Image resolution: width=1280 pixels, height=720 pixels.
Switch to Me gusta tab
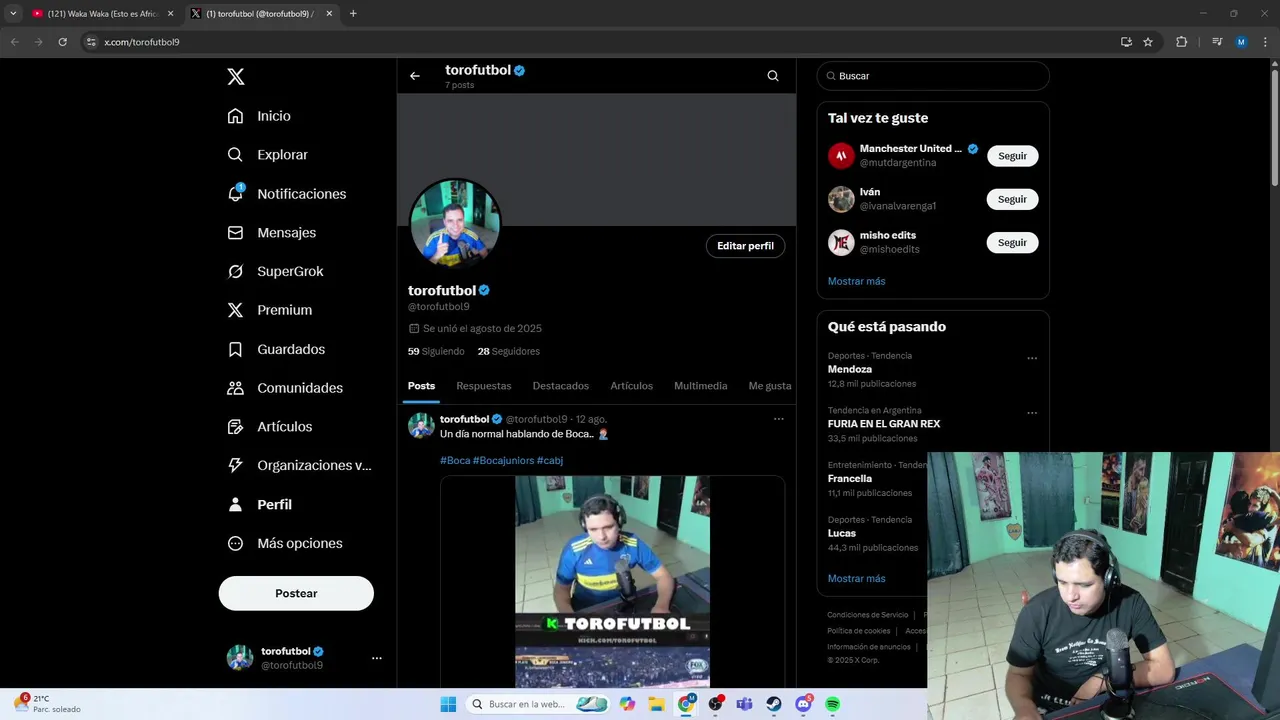coord(770,386)
